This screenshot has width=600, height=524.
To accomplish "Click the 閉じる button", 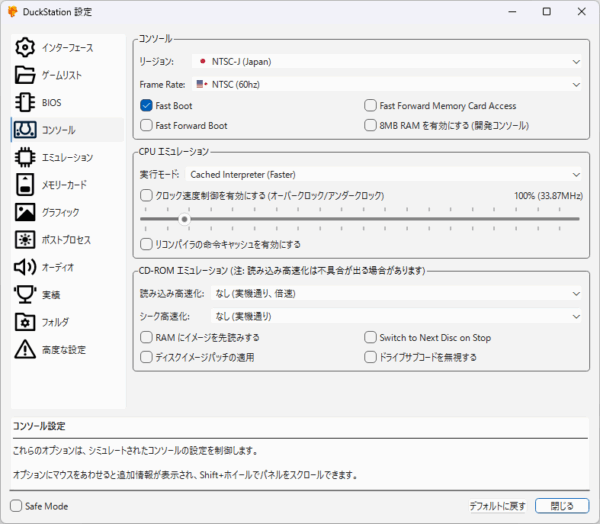I will pyautogui.click(x=562, y=506).
